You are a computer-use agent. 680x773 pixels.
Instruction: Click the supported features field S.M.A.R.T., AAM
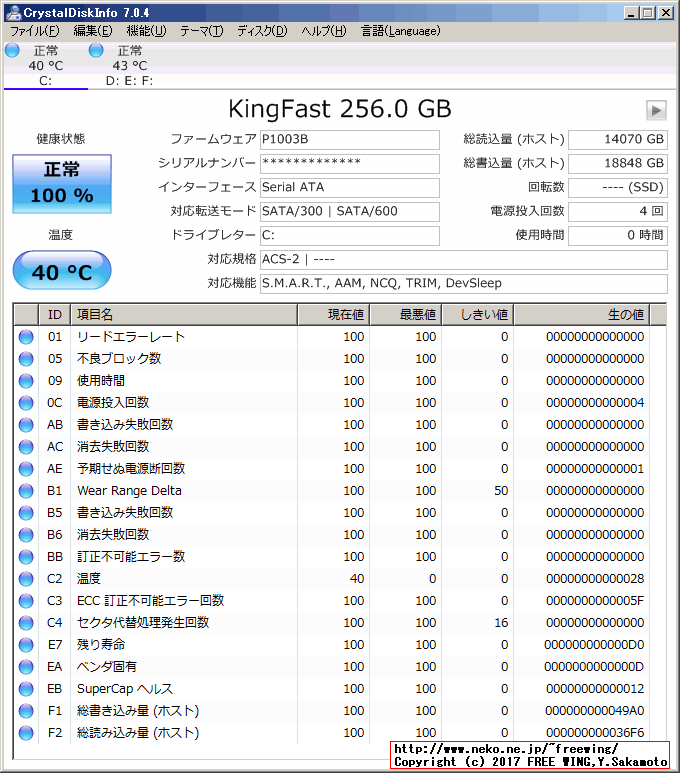[x=464, y=283]
